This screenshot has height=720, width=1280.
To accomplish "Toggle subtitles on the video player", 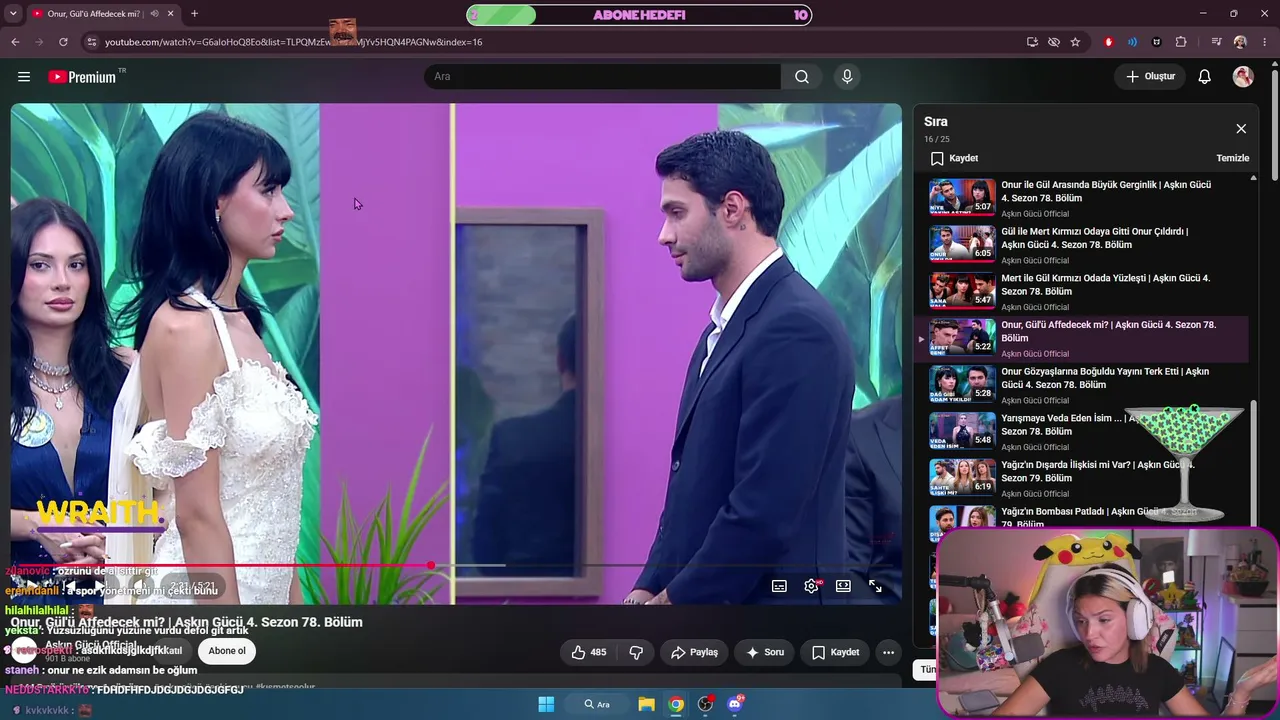I will click(x=779, y=586).
